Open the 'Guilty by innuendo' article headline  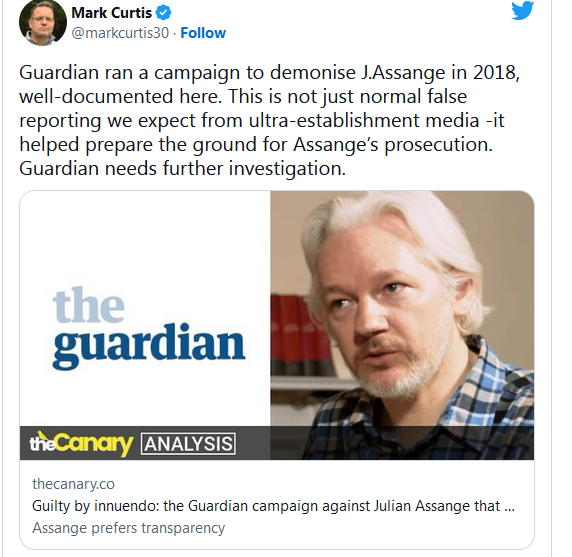click(273, 506)
